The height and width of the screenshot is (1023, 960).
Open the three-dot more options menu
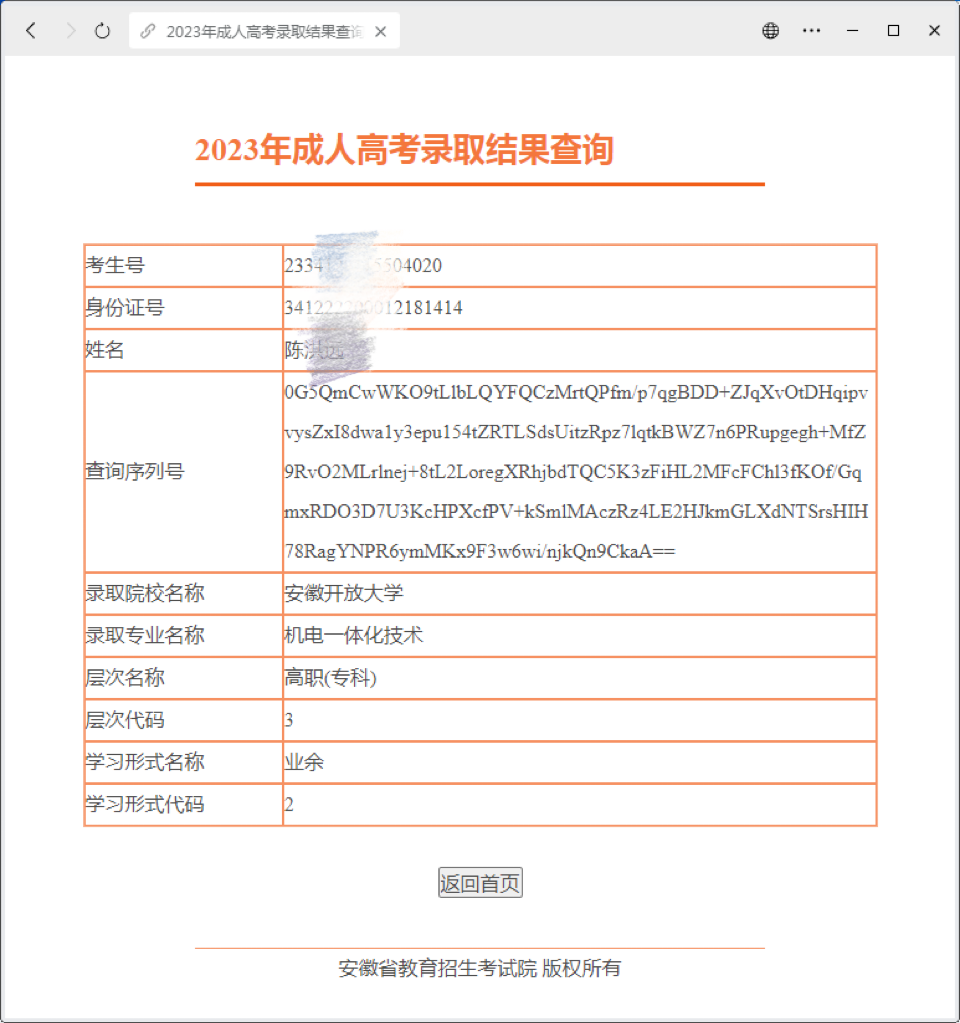(x=811, y=31)
